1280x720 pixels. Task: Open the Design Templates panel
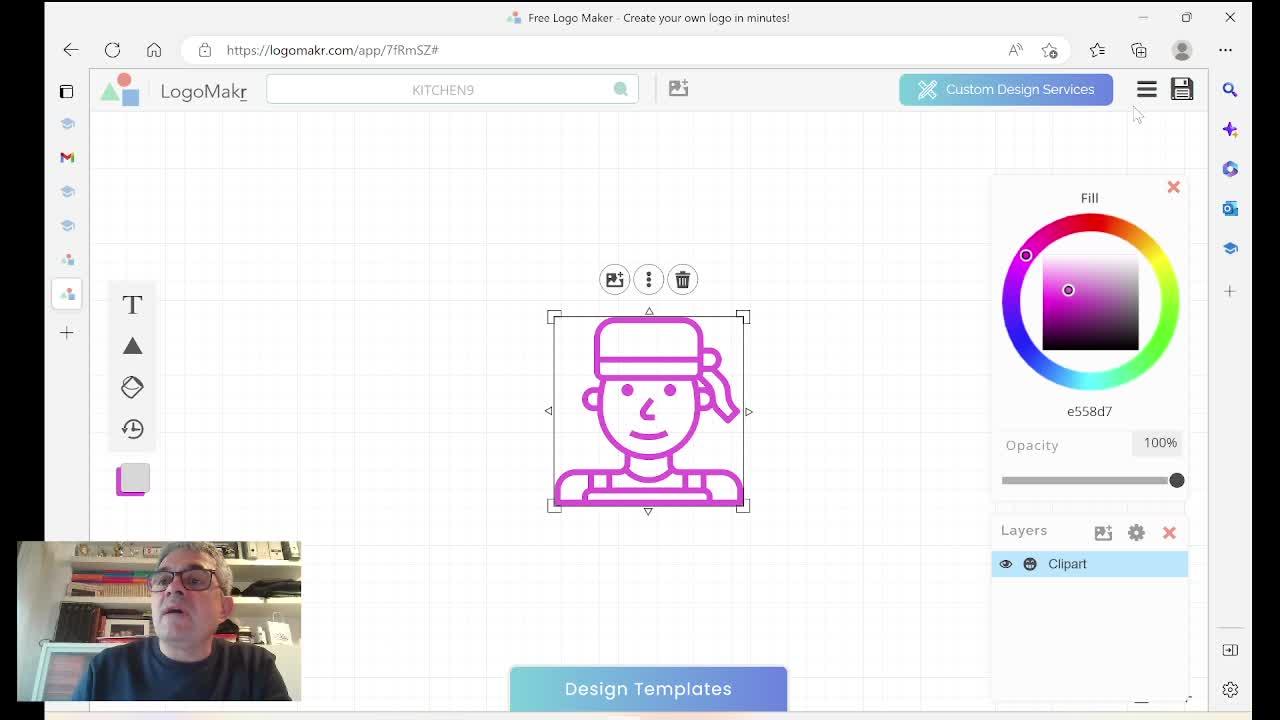click(648, 689)
